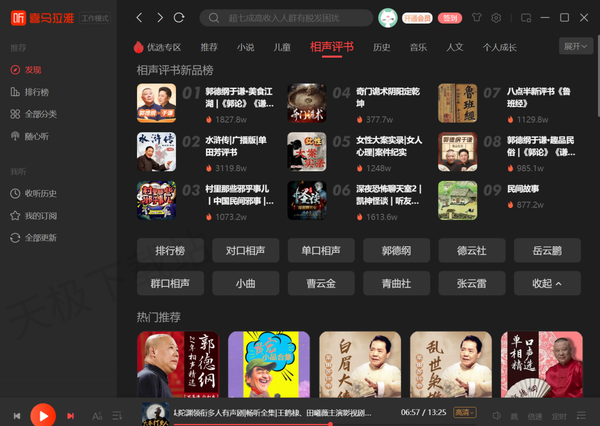Switch to the 音乐 tab
The image size is (600, 426).
[418, 47]
